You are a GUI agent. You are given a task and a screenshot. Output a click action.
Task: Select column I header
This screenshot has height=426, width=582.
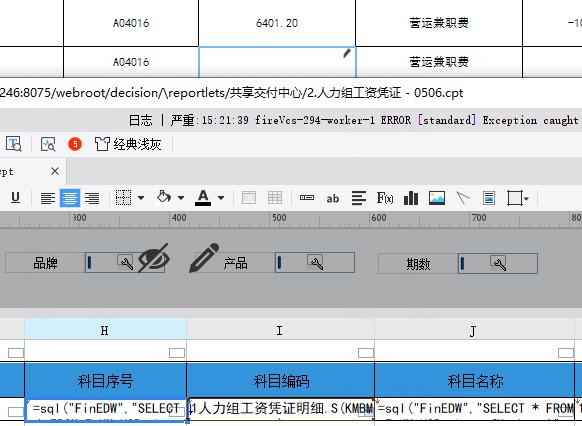click(280, 329)
